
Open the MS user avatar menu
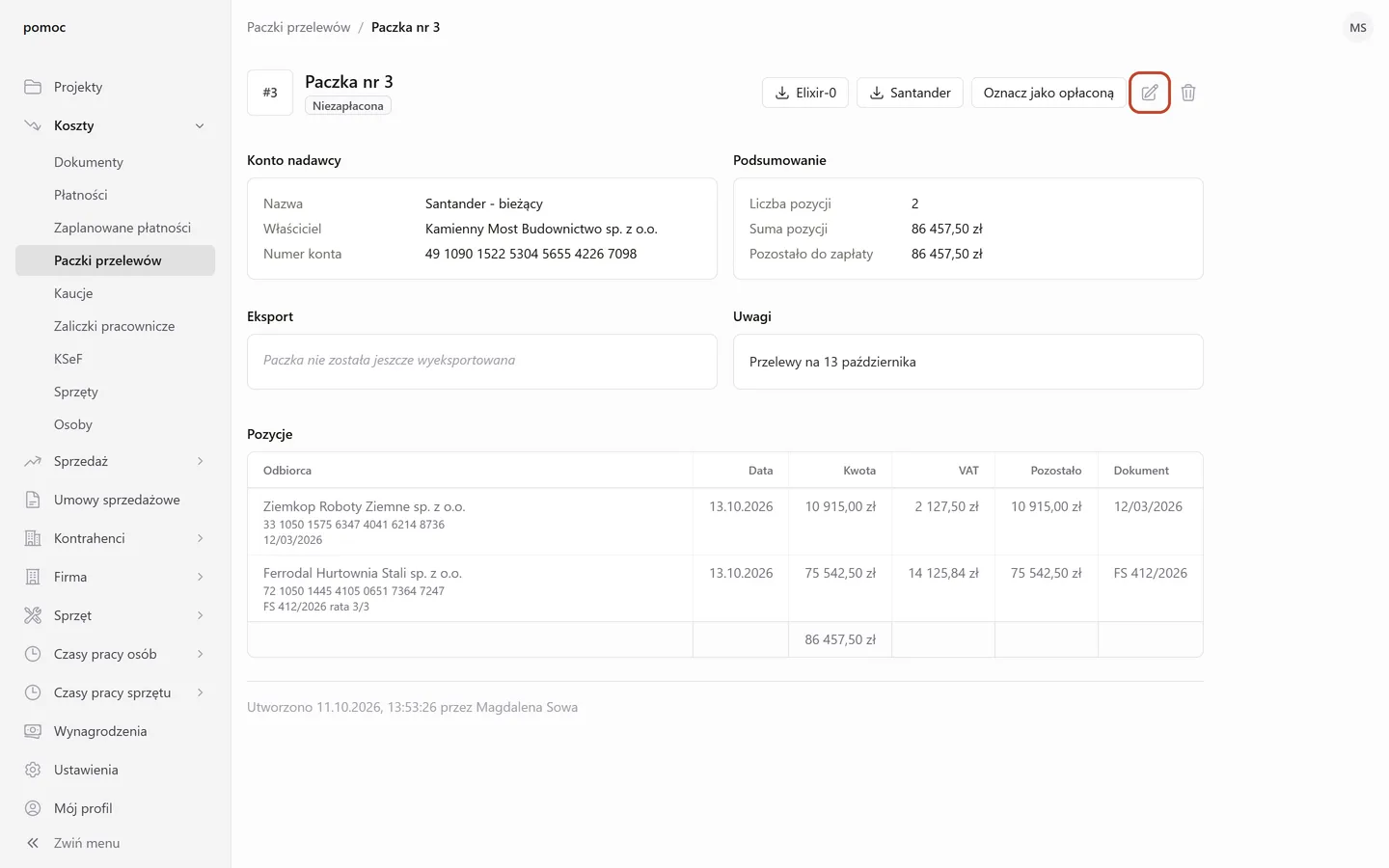[x=1358, y=28]
